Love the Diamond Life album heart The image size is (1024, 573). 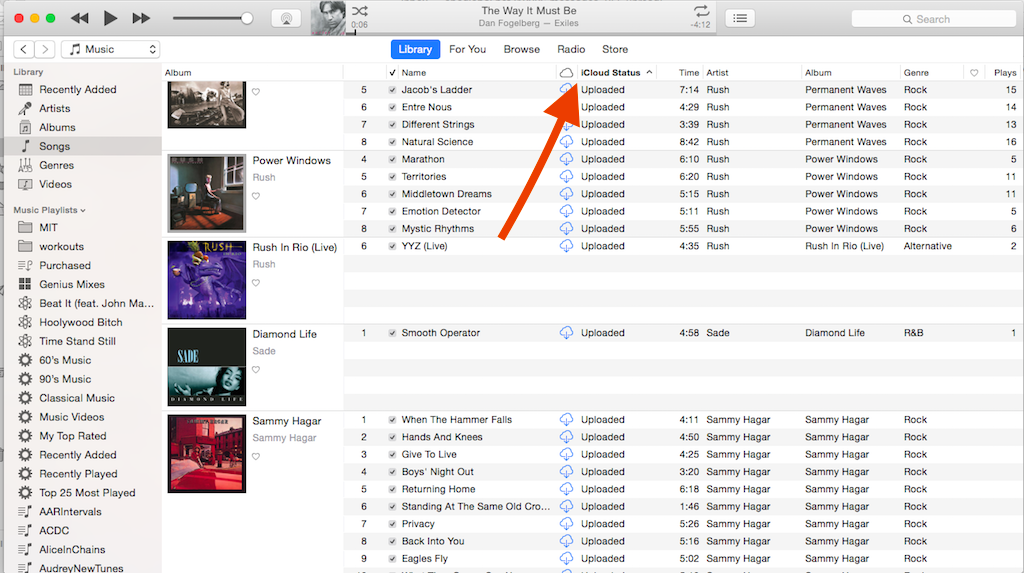[x=256, y=370]
